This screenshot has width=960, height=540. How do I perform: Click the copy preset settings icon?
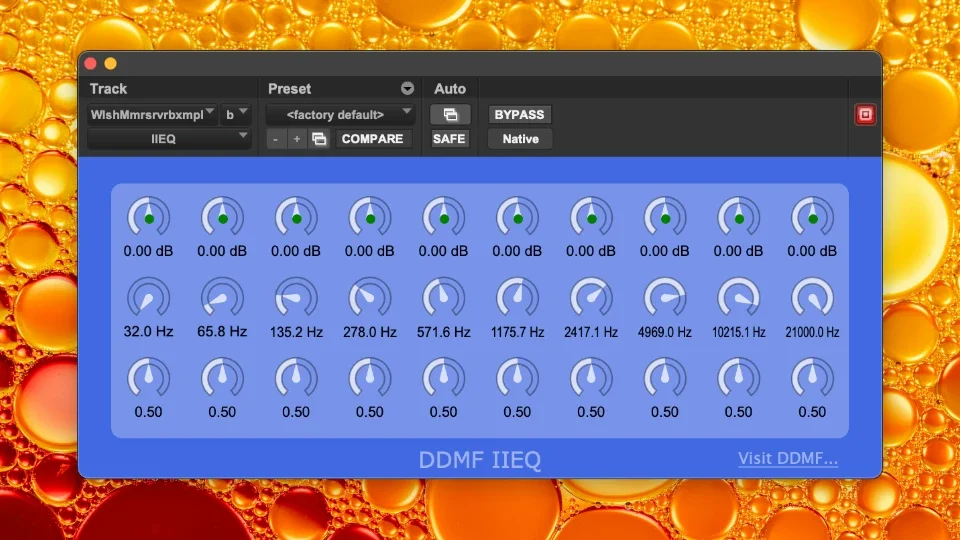point(319,139)
